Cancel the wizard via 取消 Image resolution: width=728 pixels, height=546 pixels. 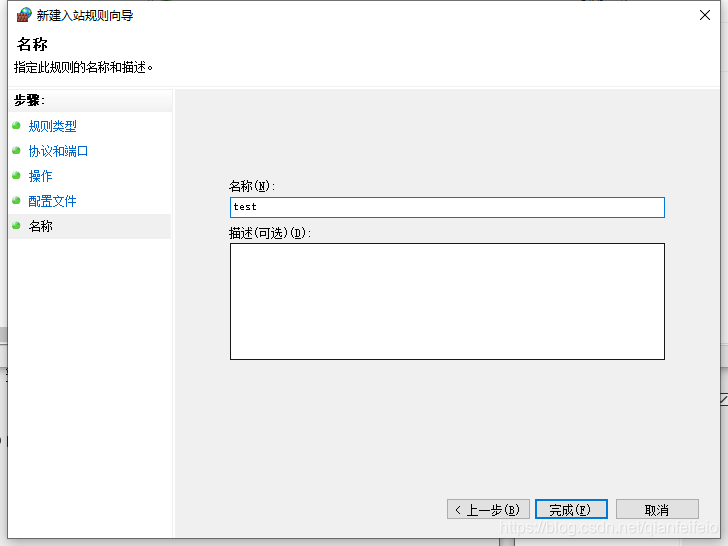(x=657, y=509)
